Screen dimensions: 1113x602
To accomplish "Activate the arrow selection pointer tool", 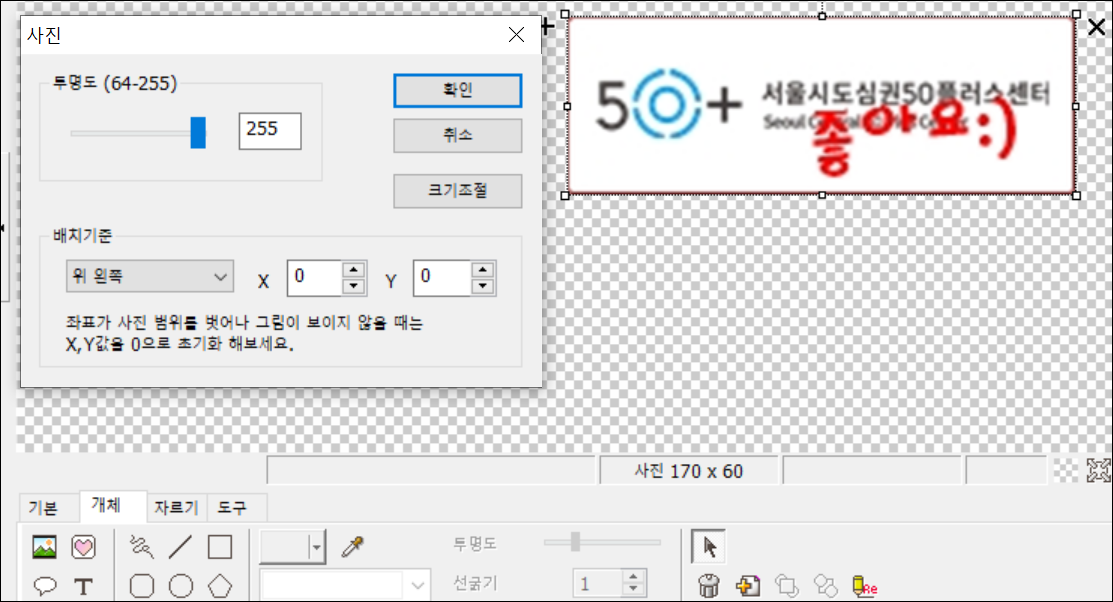I will point(708,547).
